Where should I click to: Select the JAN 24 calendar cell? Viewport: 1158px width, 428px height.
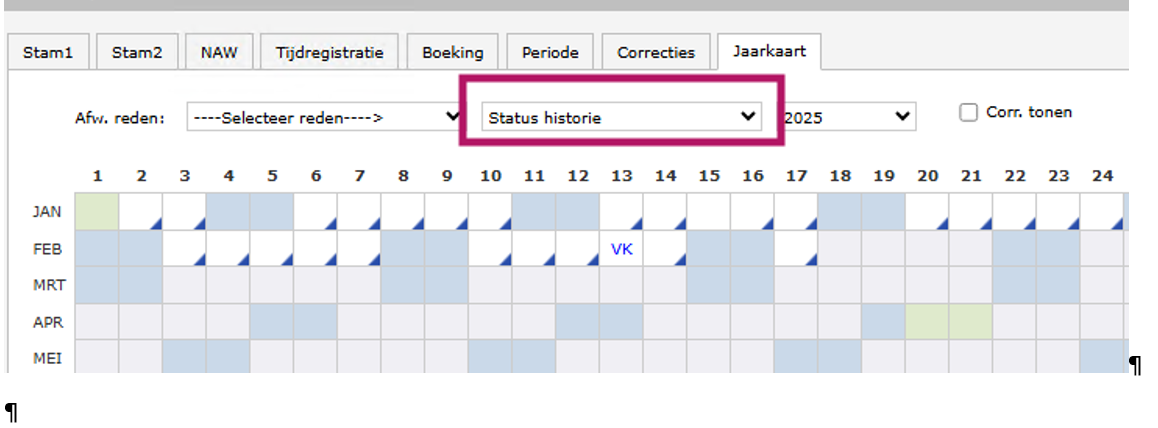click(1102, 213)
